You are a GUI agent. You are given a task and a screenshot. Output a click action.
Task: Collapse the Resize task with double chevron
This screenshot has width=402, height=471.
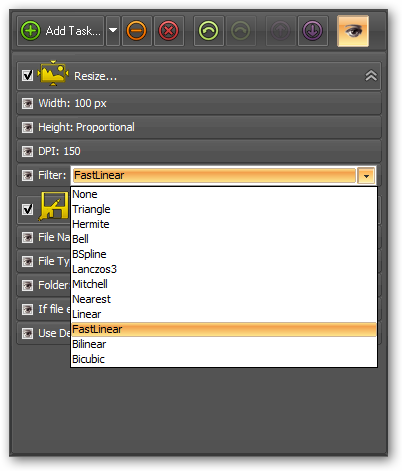click(371, 76)
